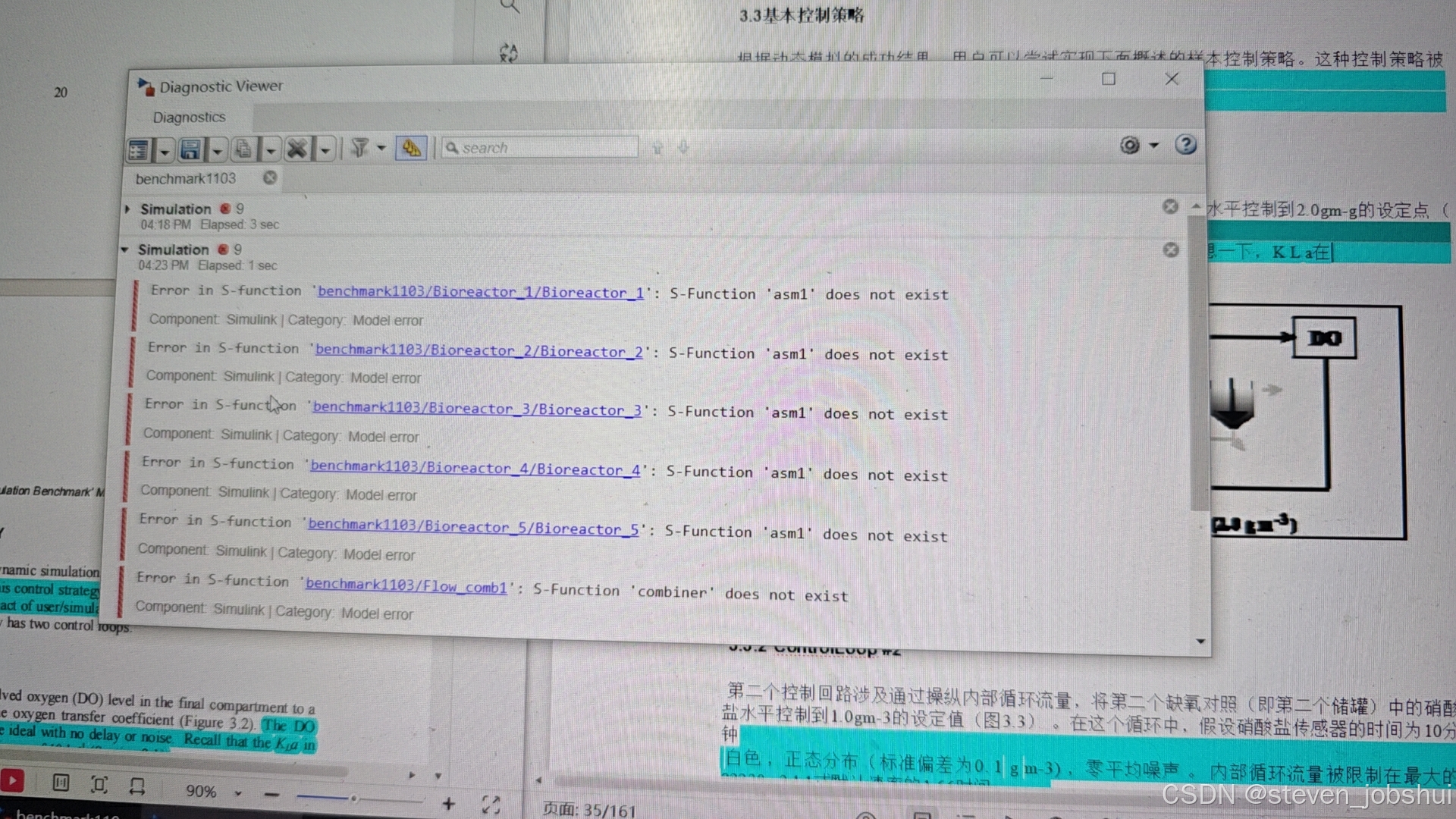This screenshot has width=1456, height=819.
Task: Toggle fit-page view in PDF bar
Action: coord(99,784)
